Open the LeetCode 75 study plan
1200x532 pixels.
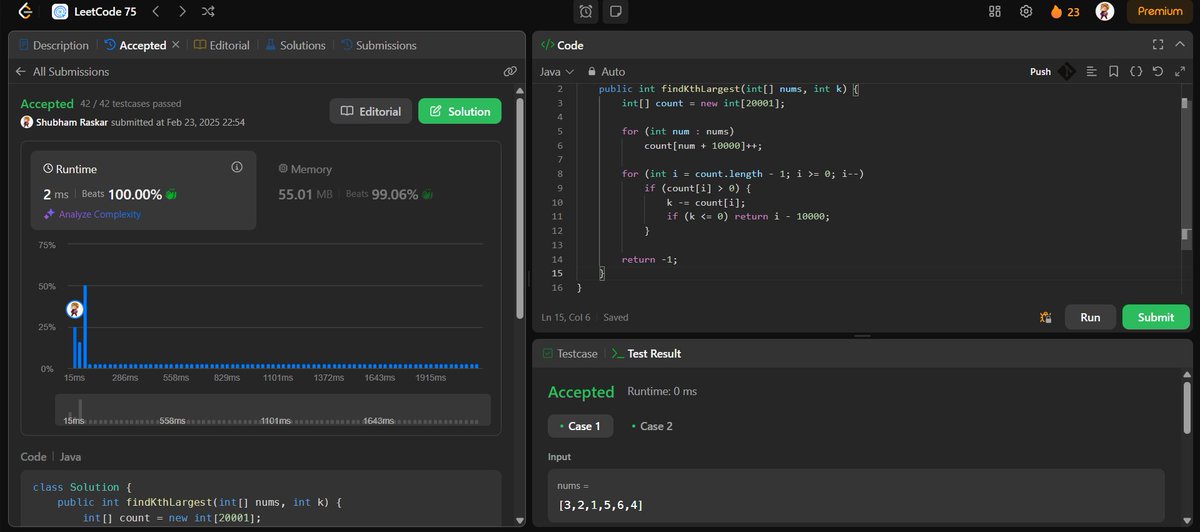pos(92,12)
